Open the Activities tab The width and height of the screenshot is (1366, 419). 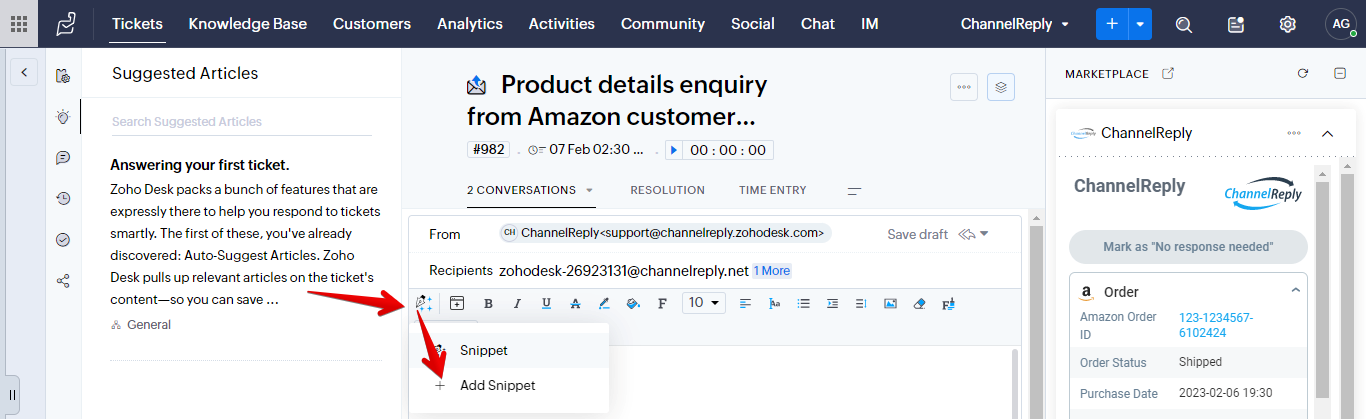click(562, 24)
